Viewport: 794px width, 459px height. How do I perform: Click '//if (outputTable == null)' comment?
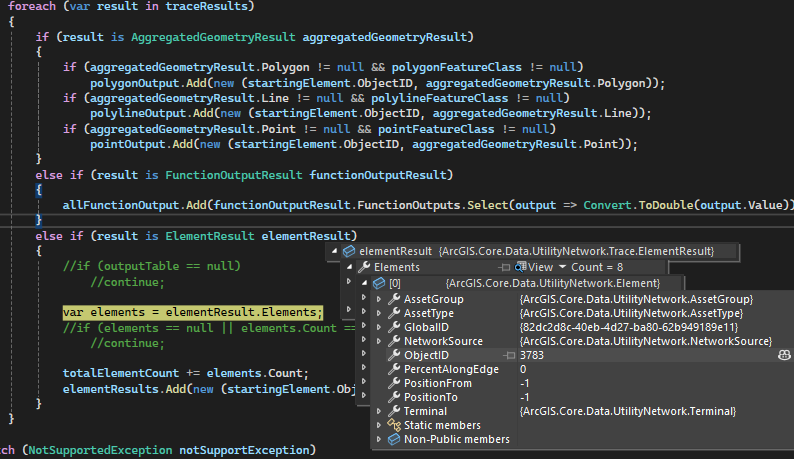click(x=151, y=266)
